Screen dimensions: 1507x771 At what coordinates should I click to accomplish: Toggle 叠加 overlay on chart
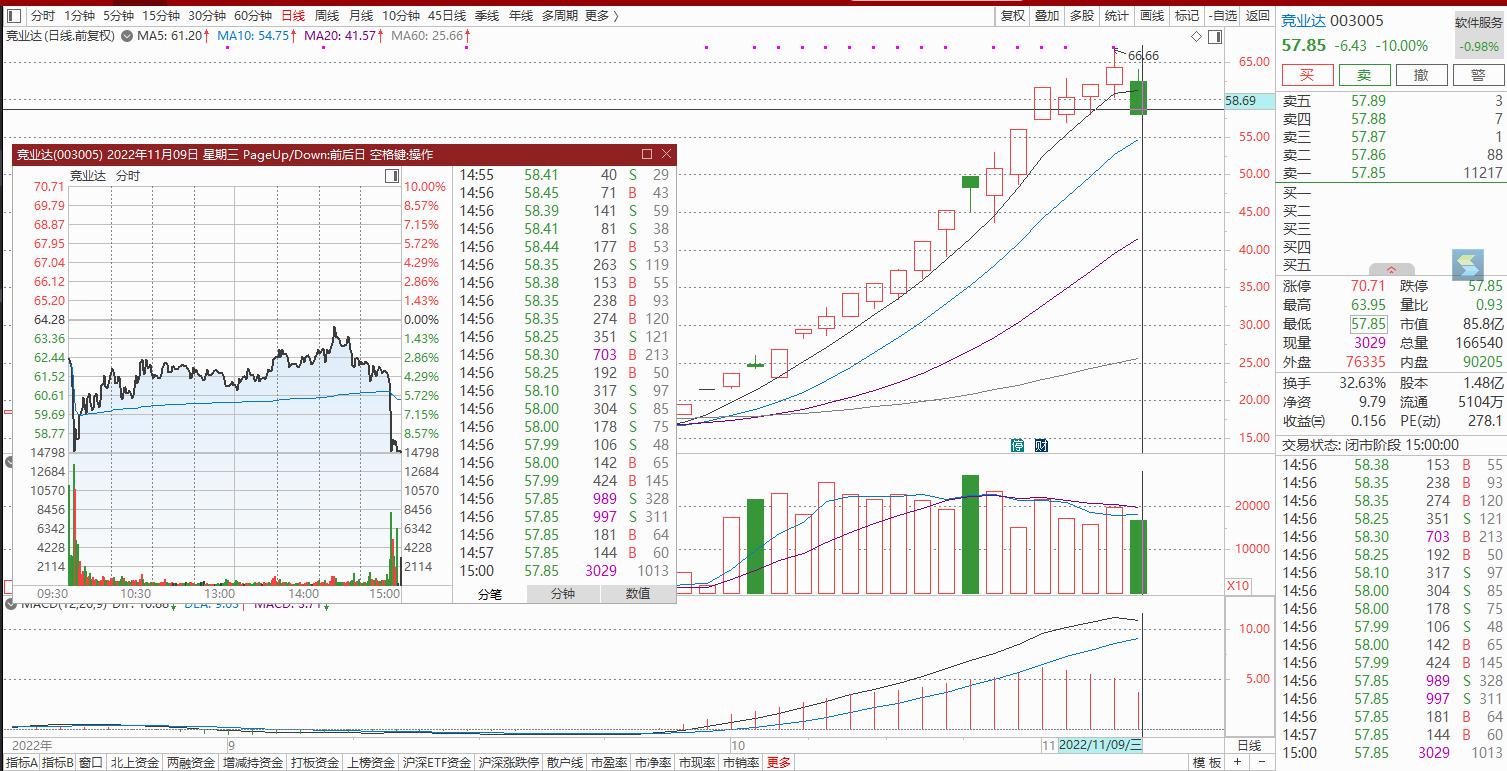1047,15
